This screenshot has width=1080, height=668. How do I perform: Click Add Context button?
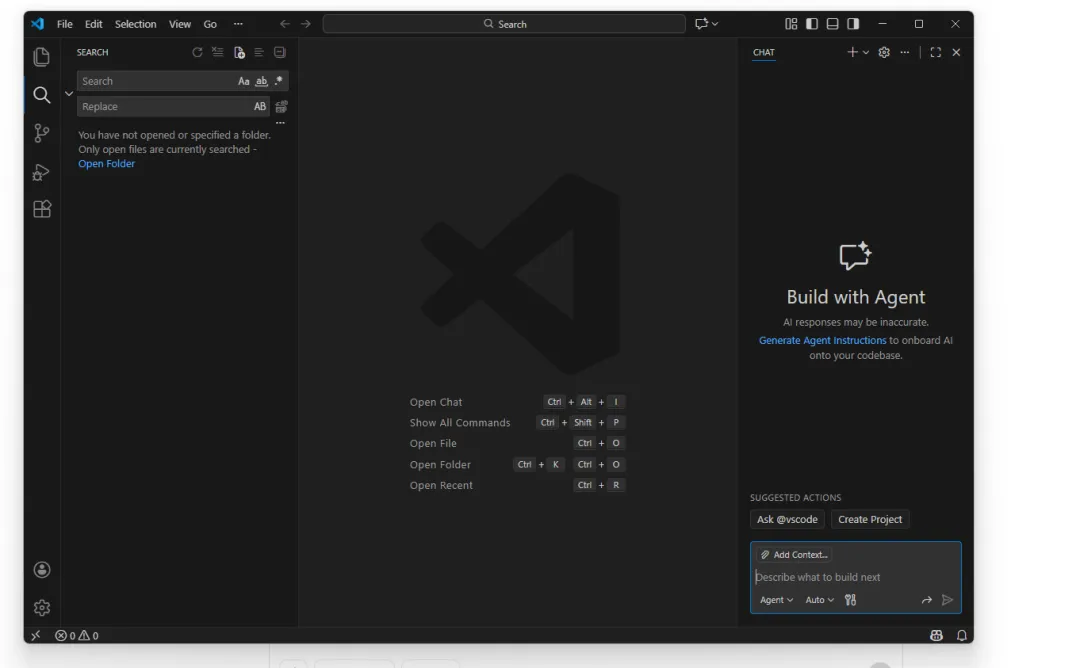pos(793,554)
